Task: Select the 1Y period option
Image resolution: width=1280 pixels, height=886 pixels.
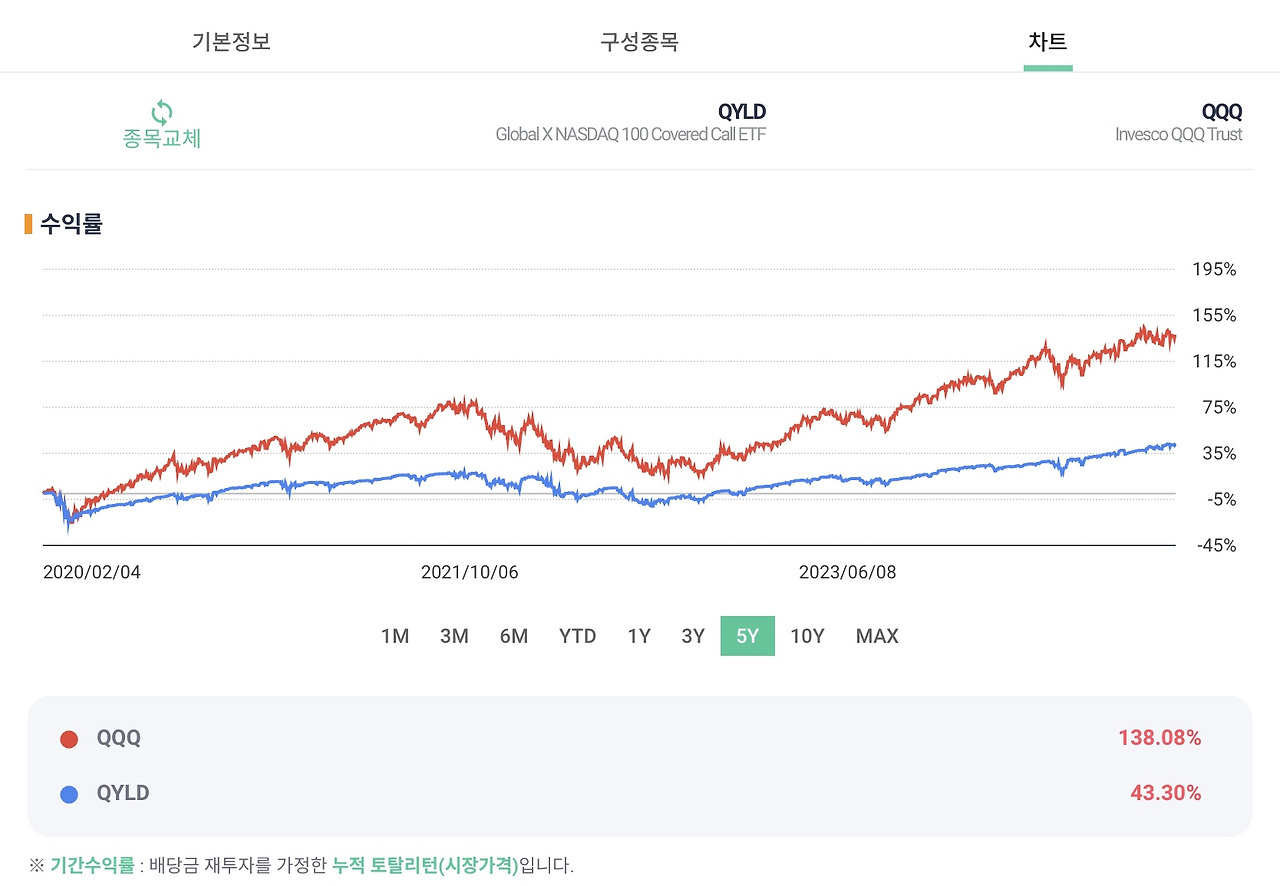Action: tap(639, 635)
